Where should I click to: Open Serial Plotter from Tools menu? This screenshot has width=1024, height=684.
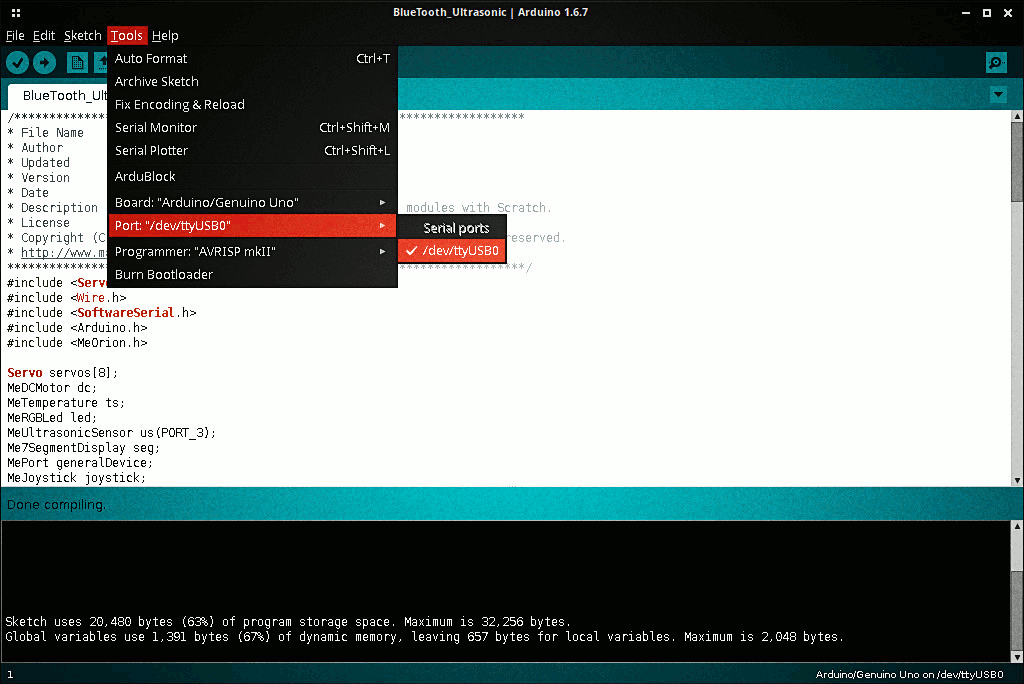252,150
